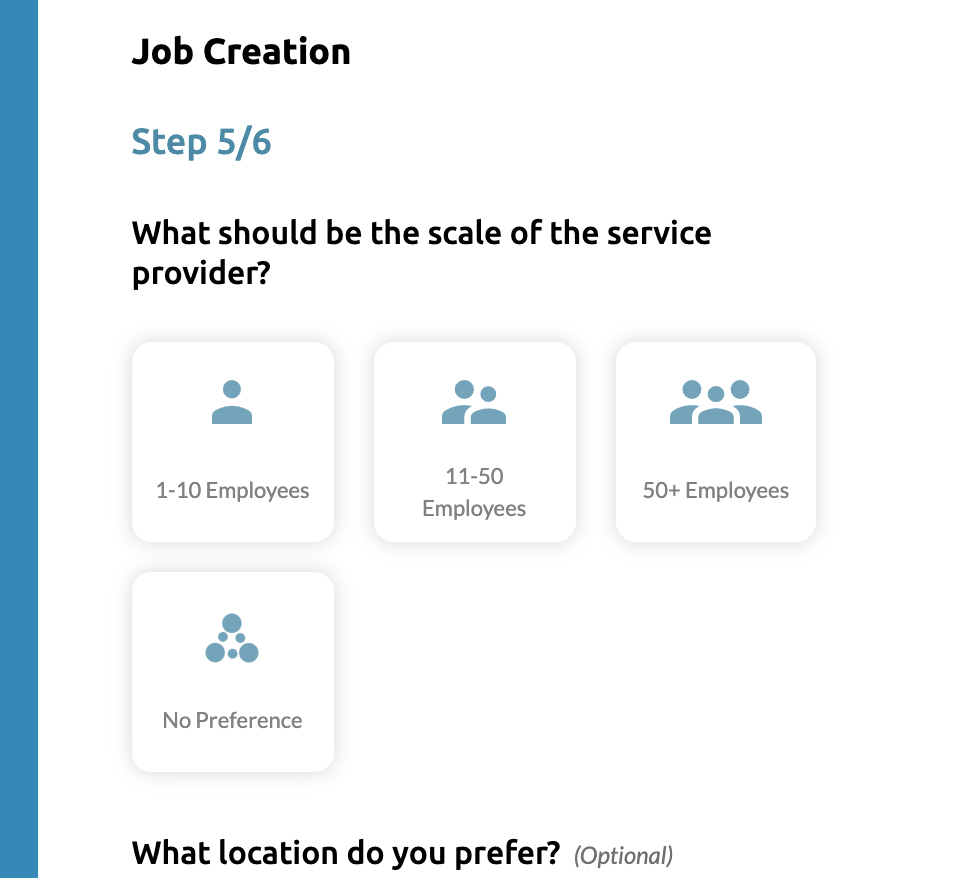Image resolution: width=960 pixels, height=878 pixels.
Task: Choose the 11-50 Employees option card
Action: coord(475,442)
